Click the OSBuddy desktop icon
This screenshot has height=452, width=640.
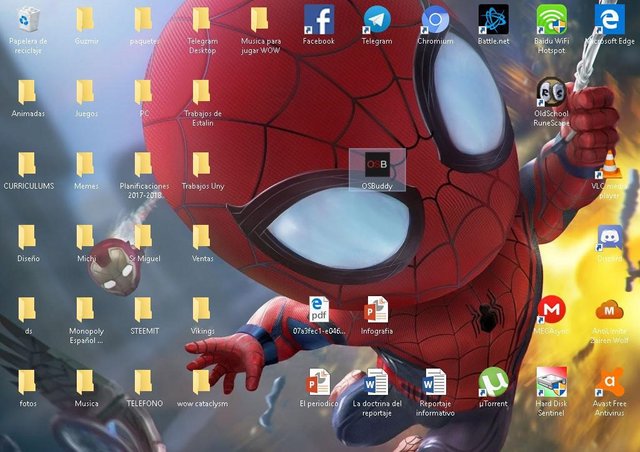click(x=376, y=165)
